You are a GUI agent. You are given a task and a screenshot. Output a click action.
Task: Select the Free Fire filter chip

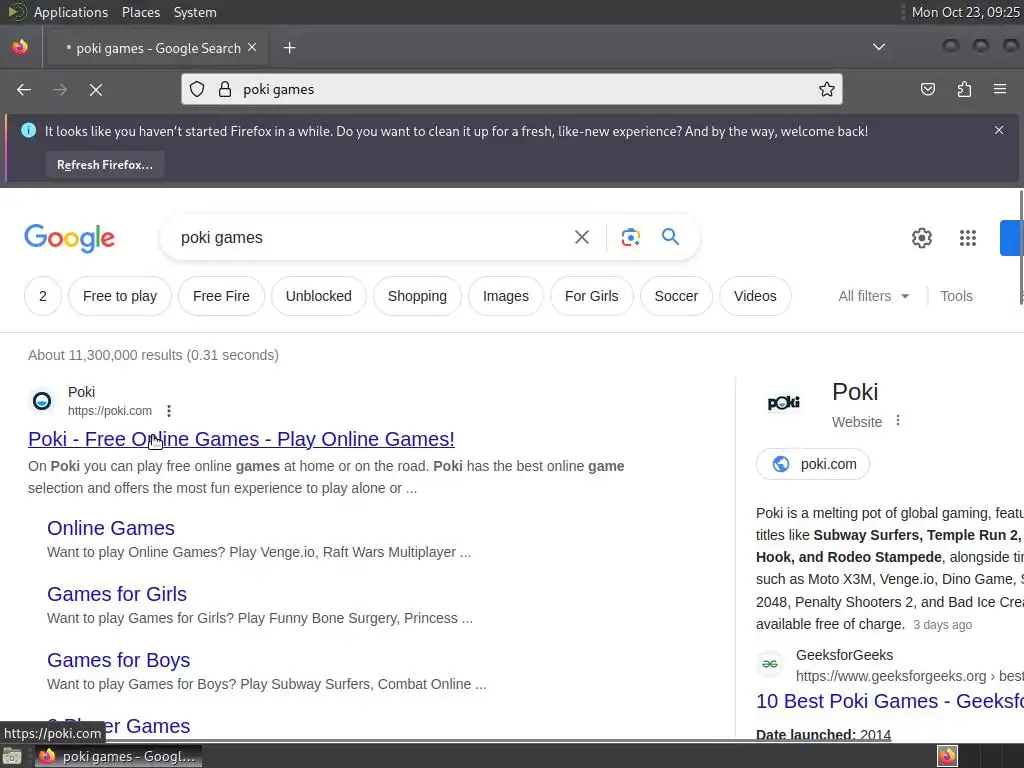click(221, 296)
